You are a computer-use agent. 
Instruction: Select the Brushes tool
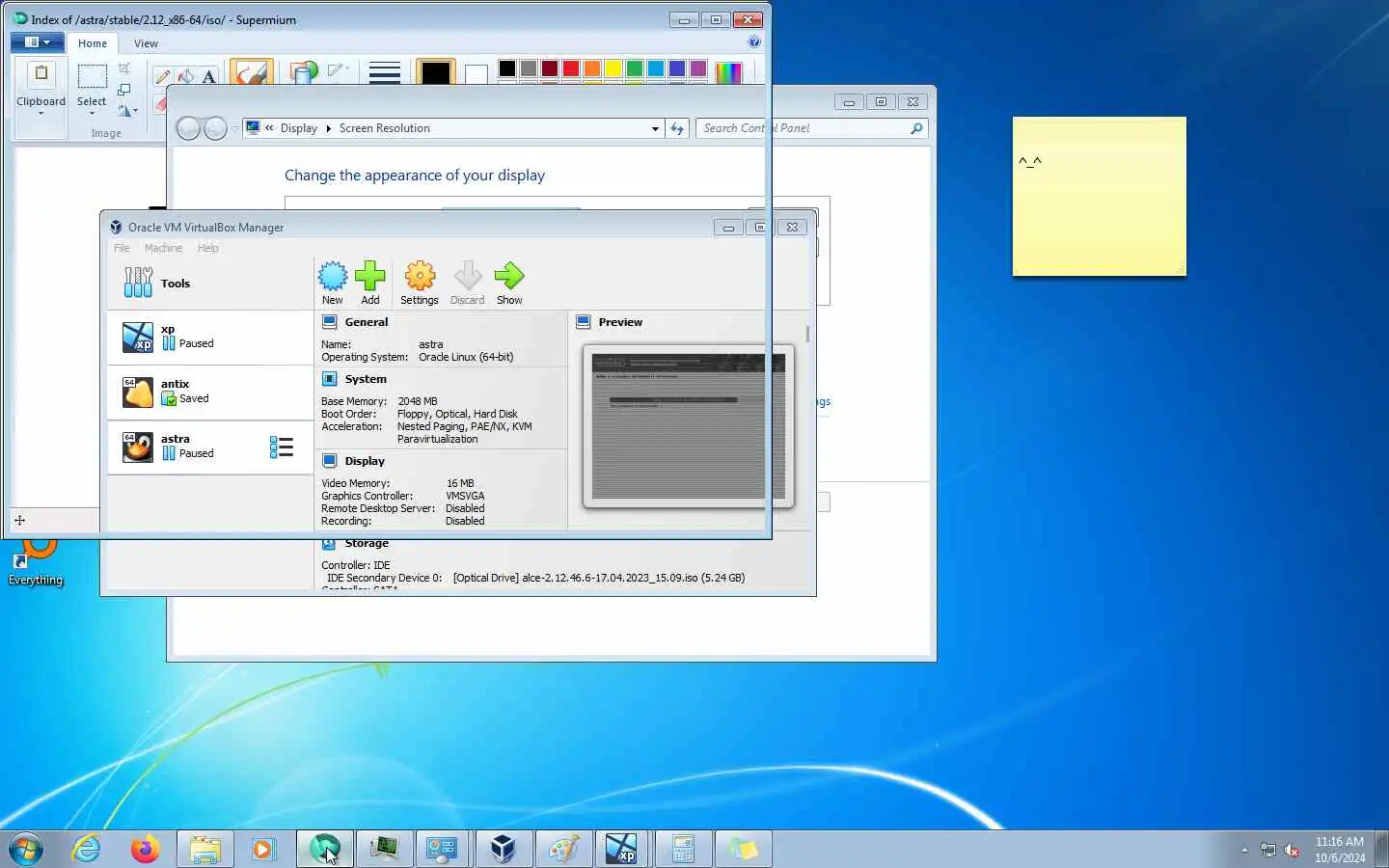tap(251, 73)
